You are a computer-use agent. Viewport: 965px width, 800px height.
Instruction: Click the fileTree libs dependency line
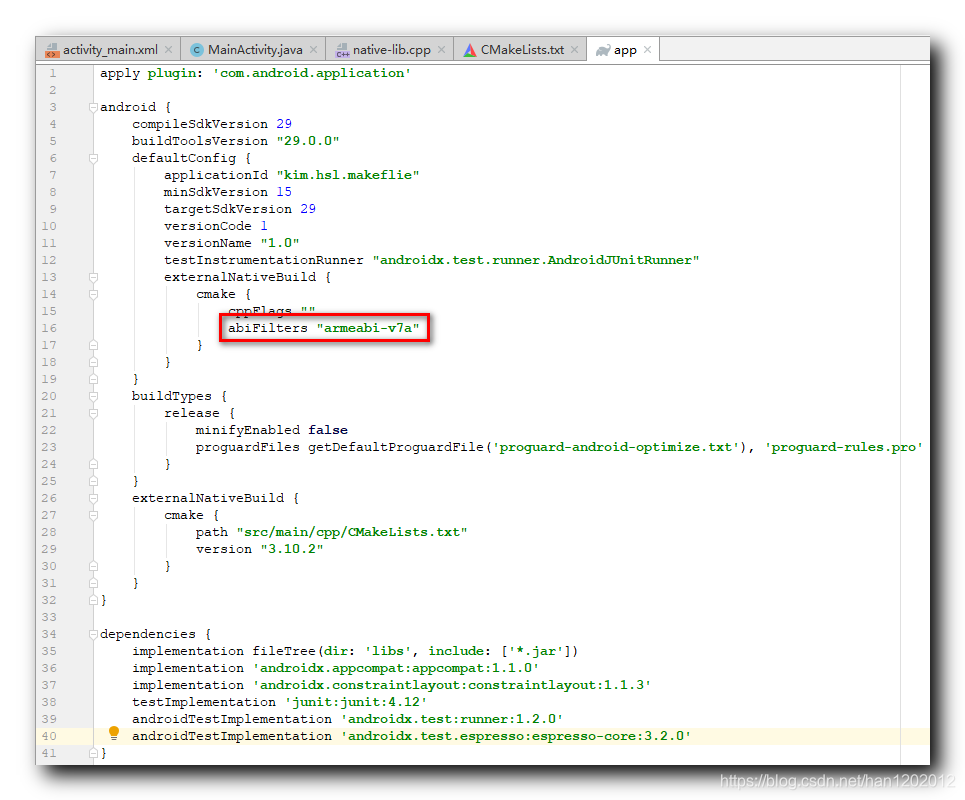(355, 651)
